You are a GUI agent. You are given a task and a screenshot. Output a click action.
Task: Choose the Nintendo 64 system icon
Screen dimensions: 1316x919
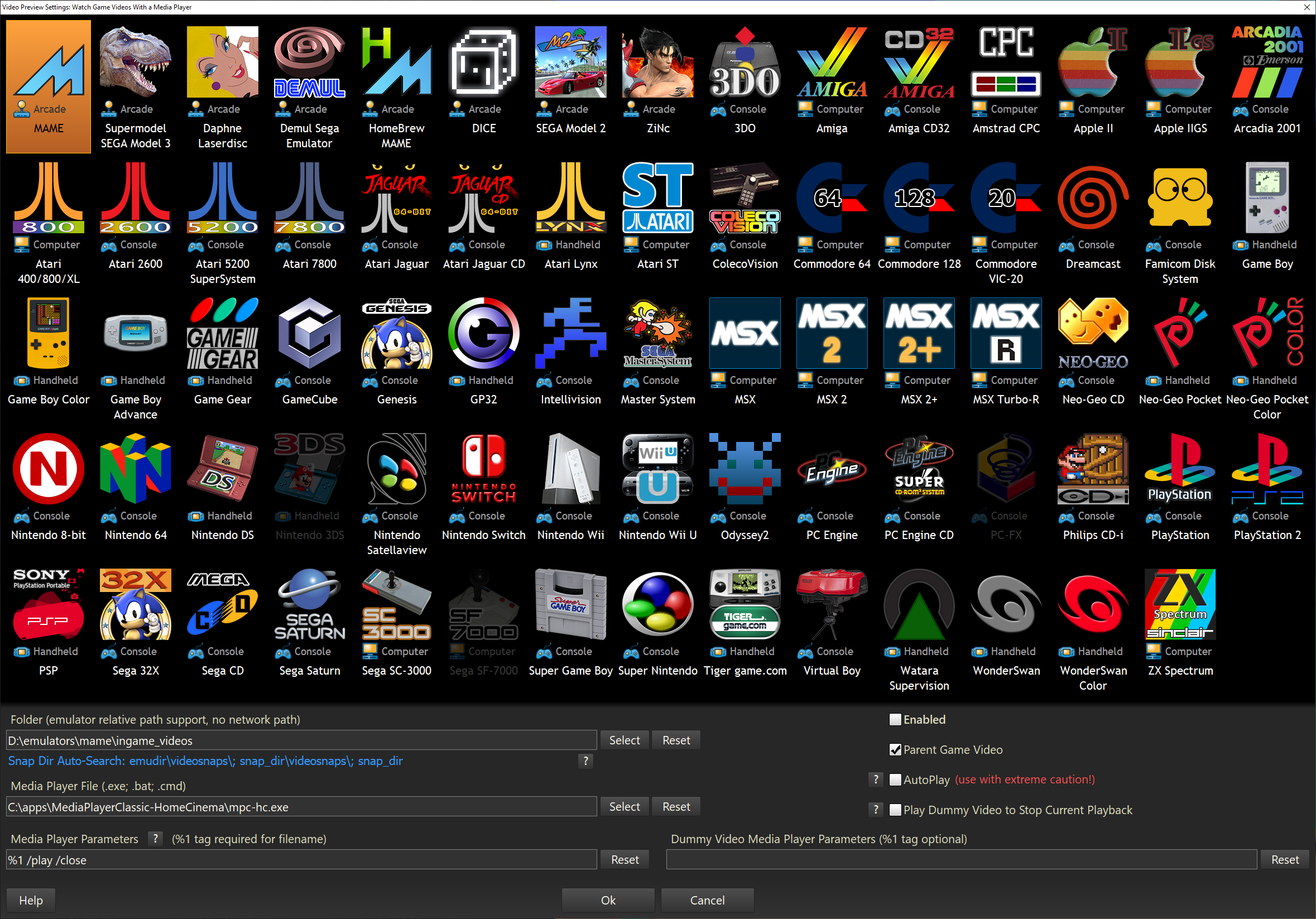tap(135, 469)
